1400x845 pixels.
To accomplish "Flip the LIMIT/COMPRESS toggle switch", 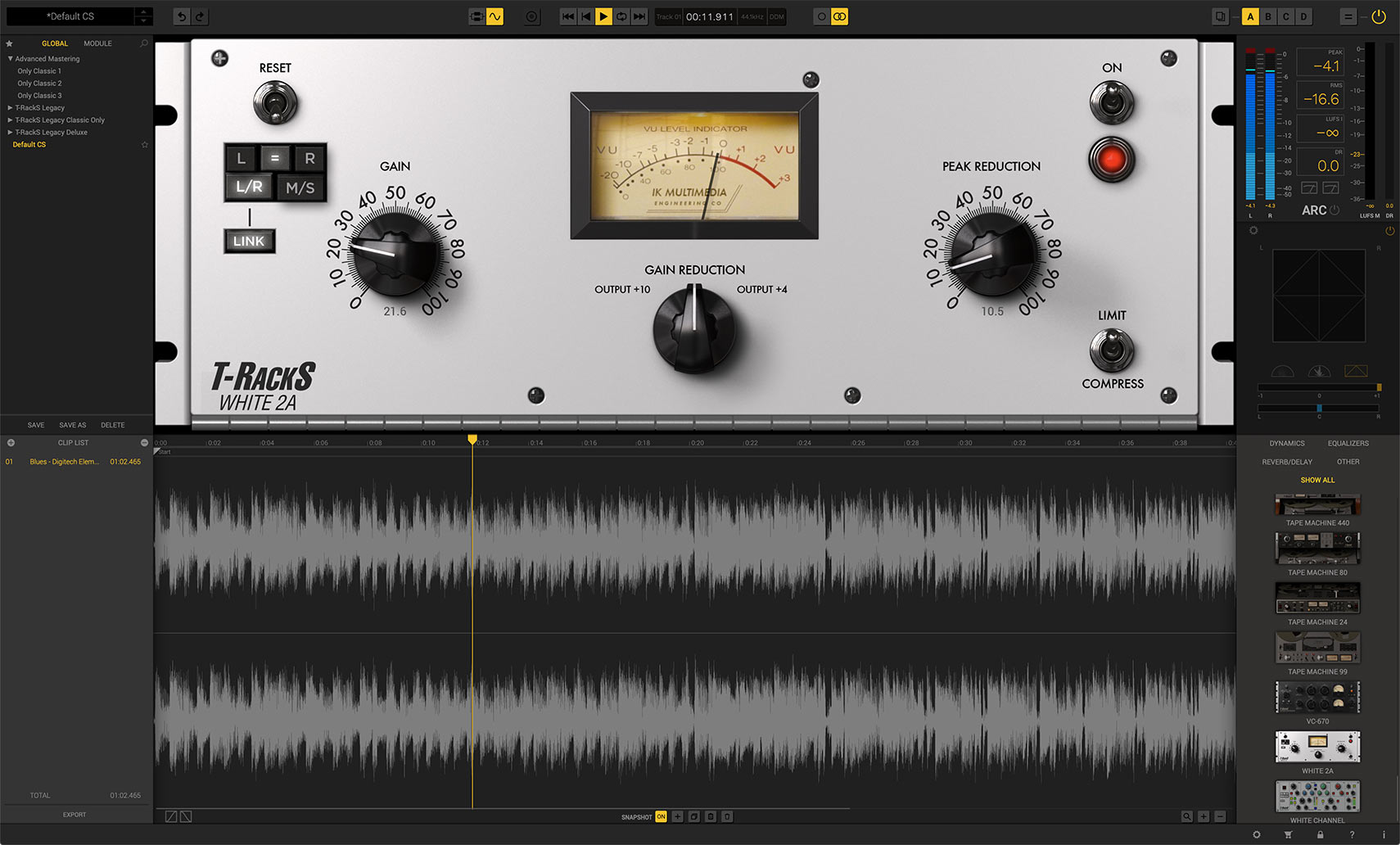I will point(1112,350).
